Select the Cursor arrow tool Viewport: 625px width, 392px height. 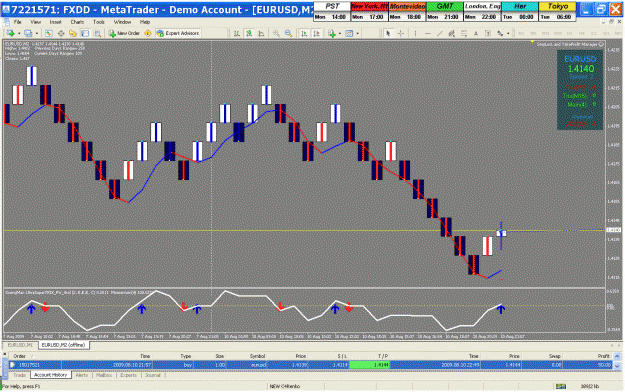click(388, 33)
